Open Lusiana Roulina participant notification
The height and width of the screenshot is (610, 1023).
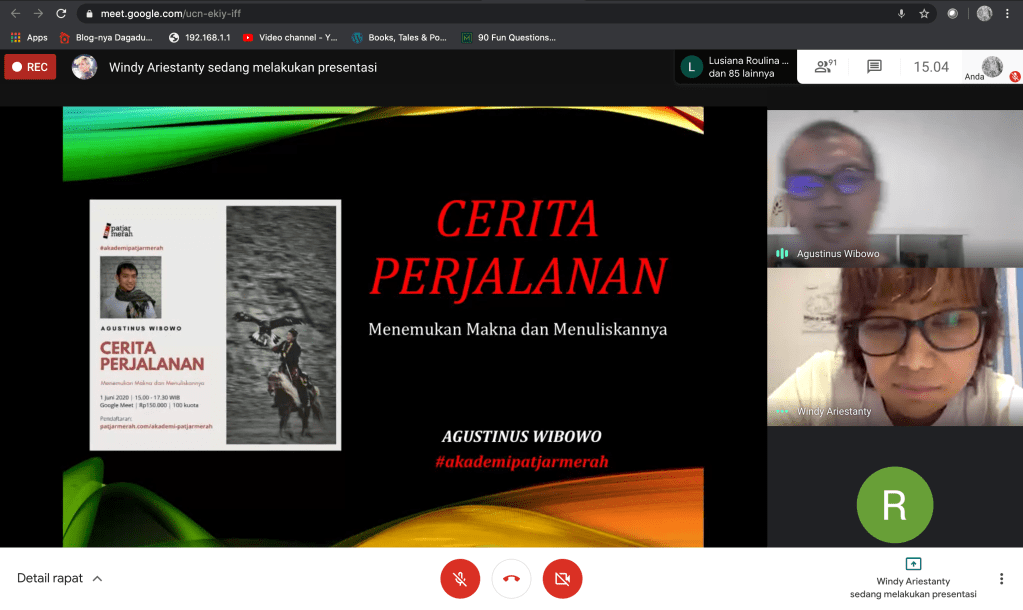click(735, 67)
